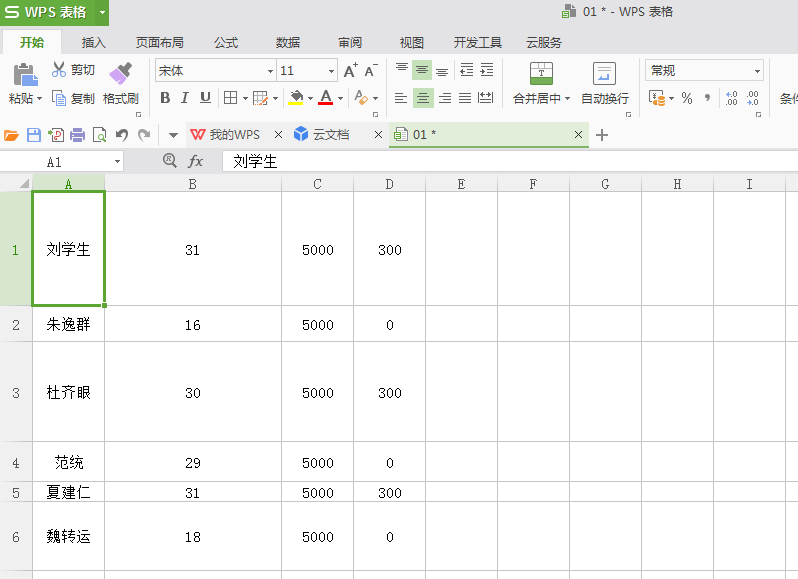Open the font name 宋体 dropdown
This screenshot has width=798, height=579.
[x=270, y=71]
